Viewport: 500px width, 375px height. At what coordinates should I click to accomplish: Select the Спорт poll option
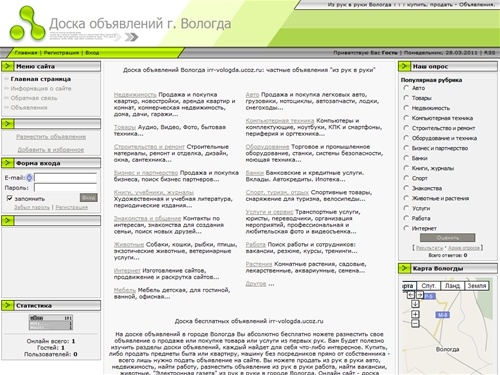coord(406,178)
